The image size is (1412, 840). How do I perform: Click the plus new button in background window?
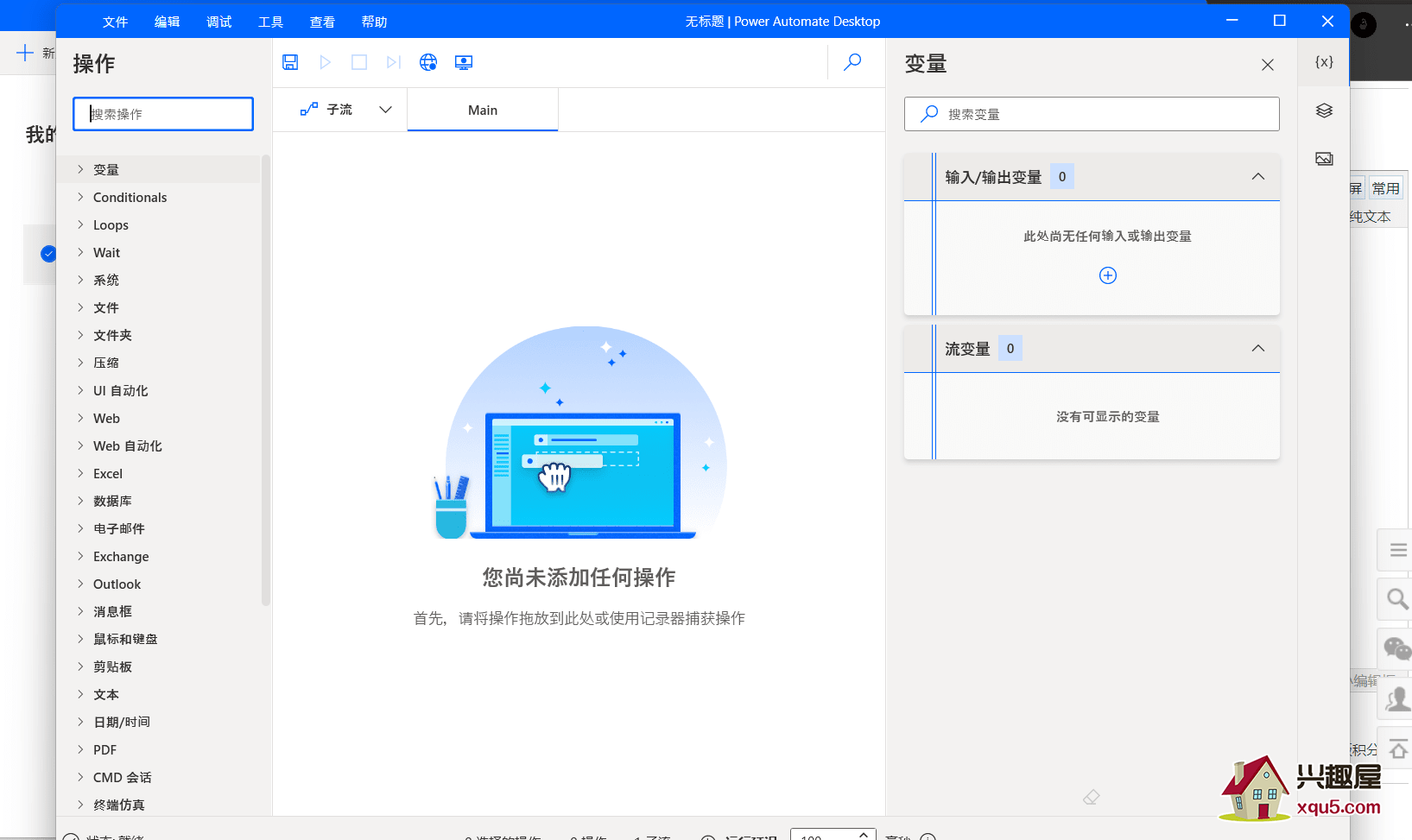point(25,53)
